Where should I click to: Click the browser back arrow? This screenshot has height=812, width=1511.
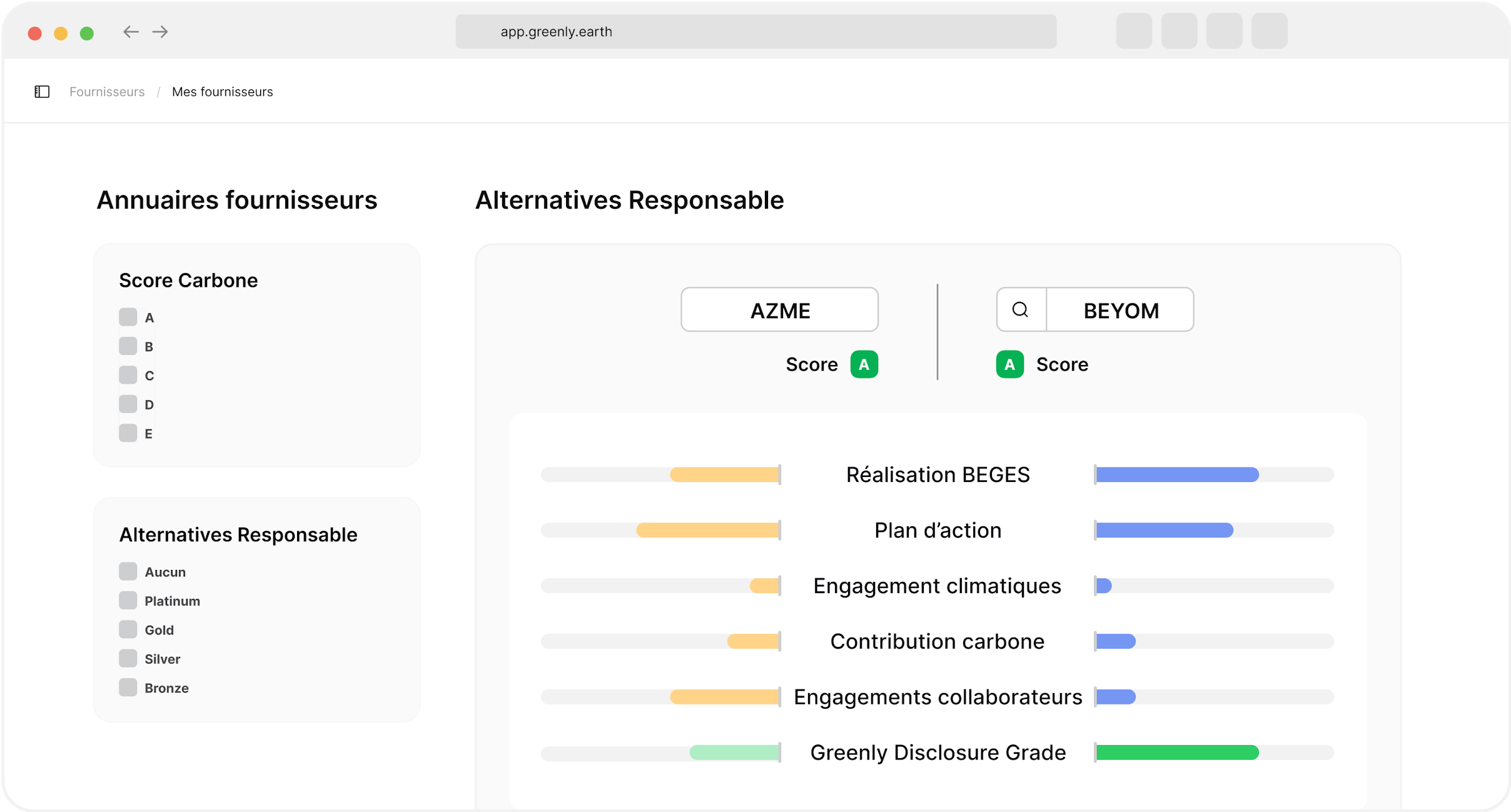[x=131, y=32]
